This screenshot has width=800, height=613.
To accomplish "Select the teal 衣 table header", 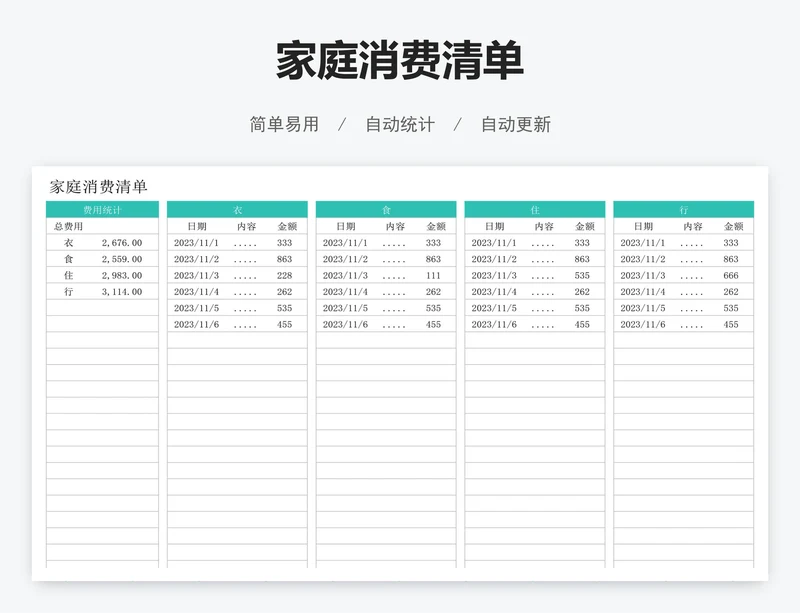I will [x=237, y=210].
